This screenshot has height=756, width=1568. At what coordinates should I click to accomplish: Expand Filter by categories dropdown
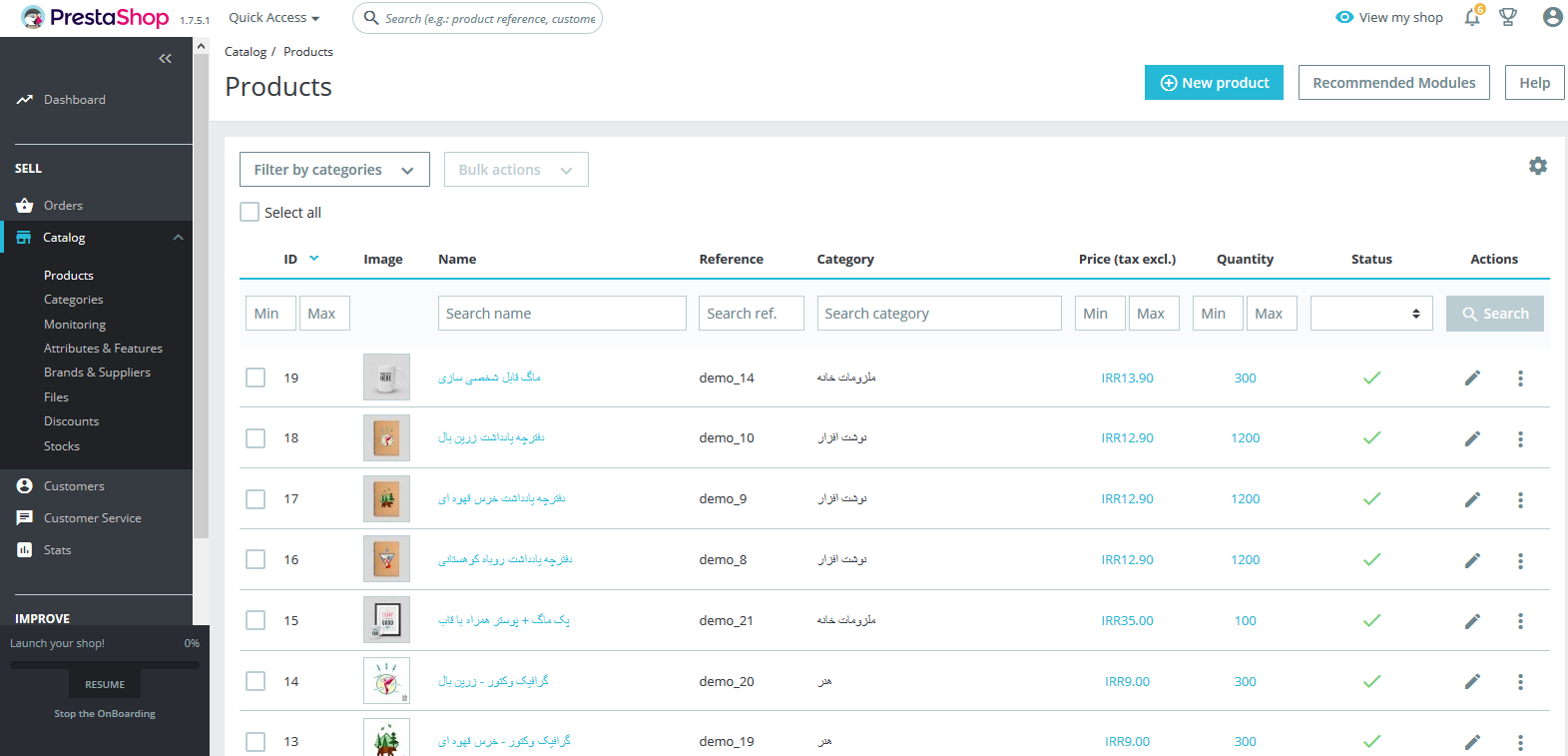click(x=334, y=170)
